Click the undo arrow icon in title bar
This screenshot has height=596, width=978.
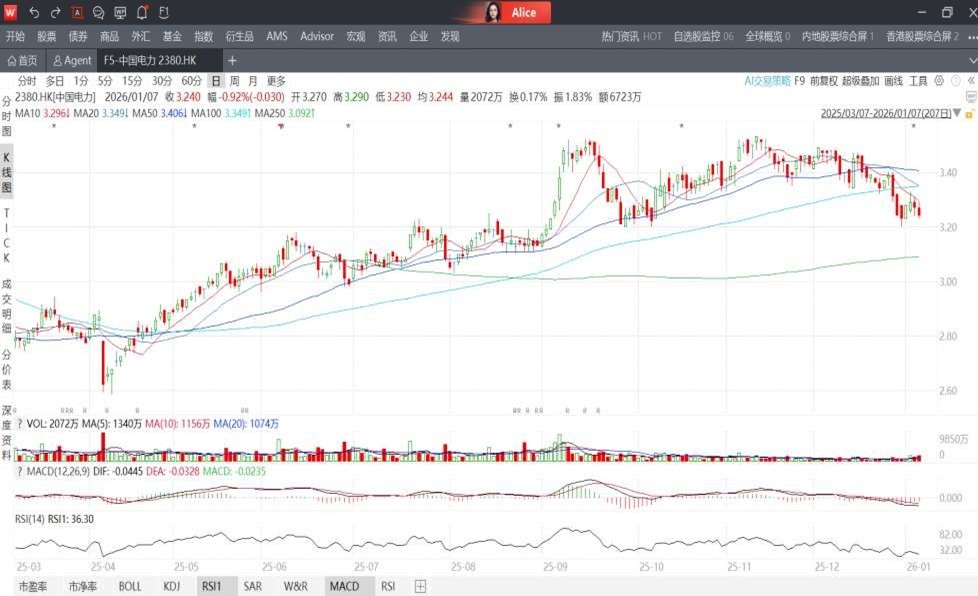(34, 13)
